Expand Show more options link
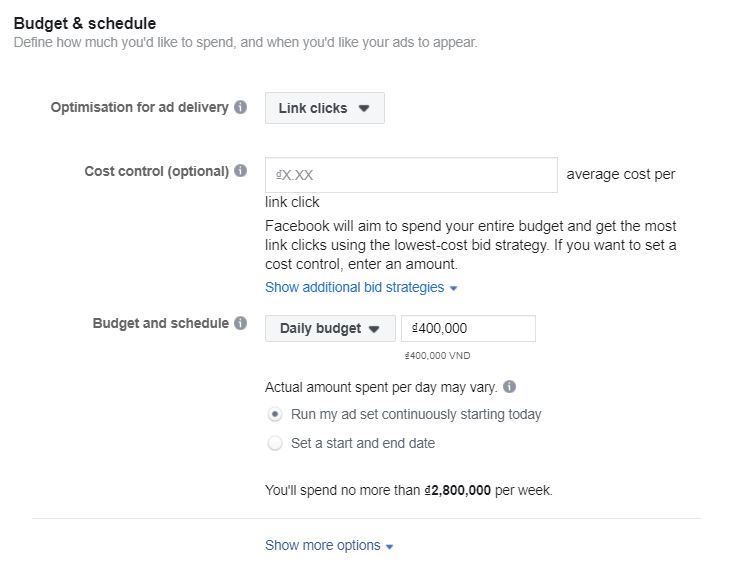 (323, 545)
